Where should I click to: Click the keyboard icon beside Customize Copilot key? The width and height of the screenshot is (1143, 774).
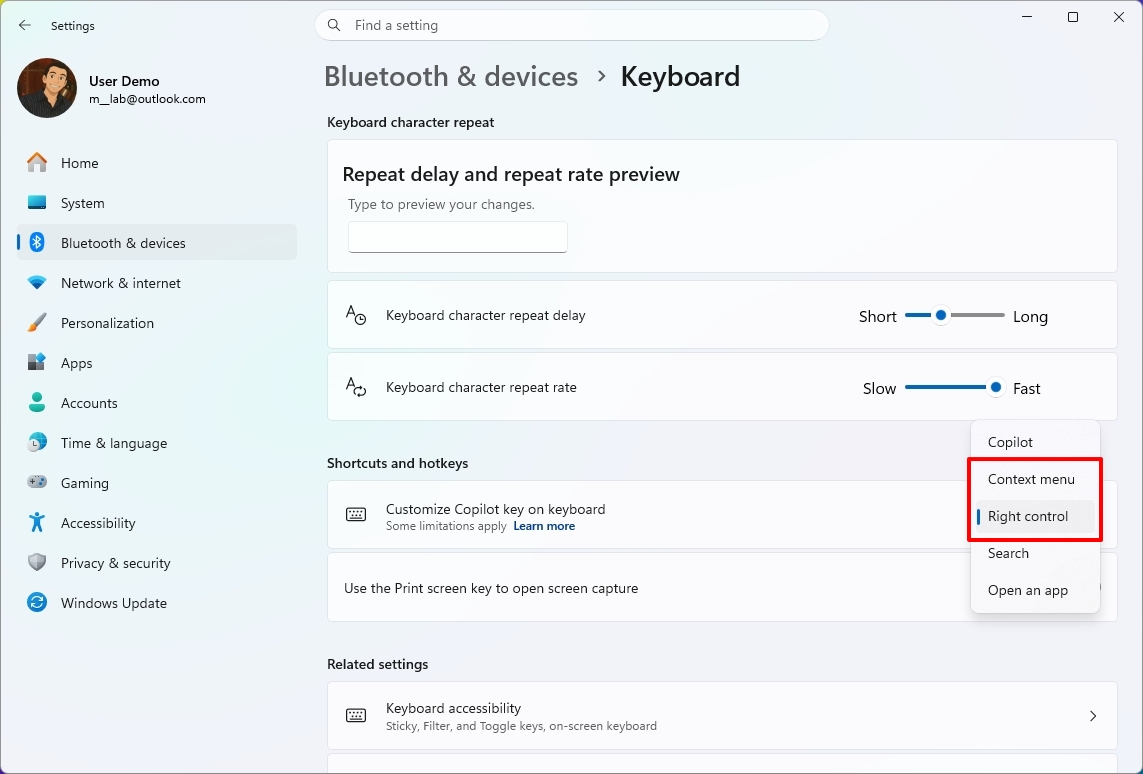coord(356,515)
